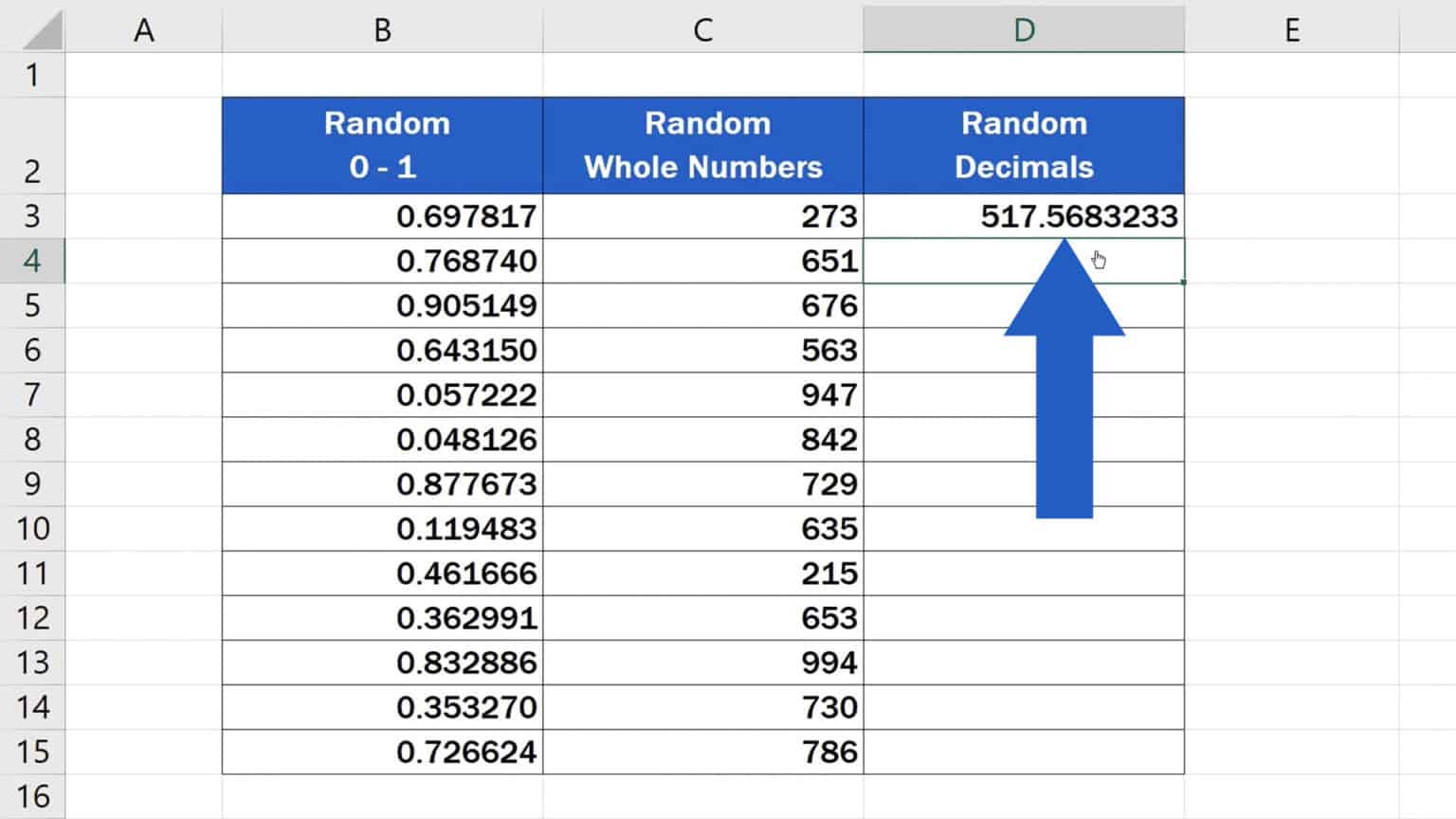This screenshot has height=819, width=1456.
Task: Click the 'Random 0 - 1' header cell
Action: pyautogui.click(x=382, y=146)
